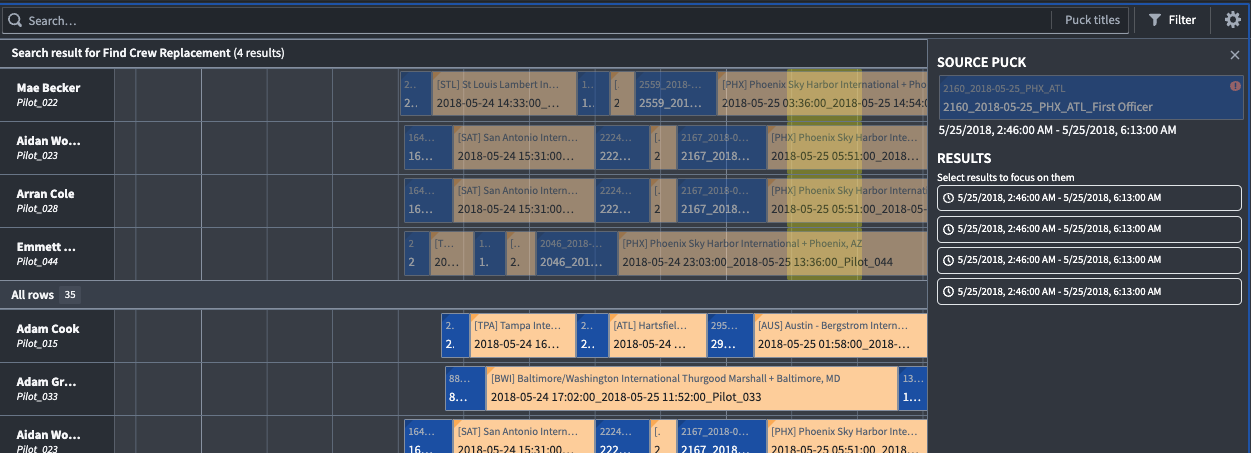Select Adam Cook's Austin-Bergstrom puck
1251x453 pixels.
point(839,336)
